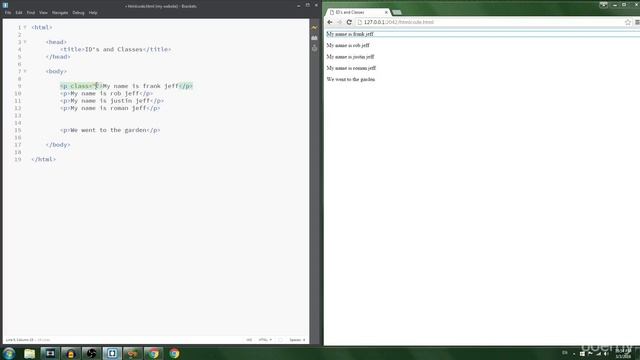Click the 'My name is roman jeff' code line
640x360 pixels.
[110, 108]
